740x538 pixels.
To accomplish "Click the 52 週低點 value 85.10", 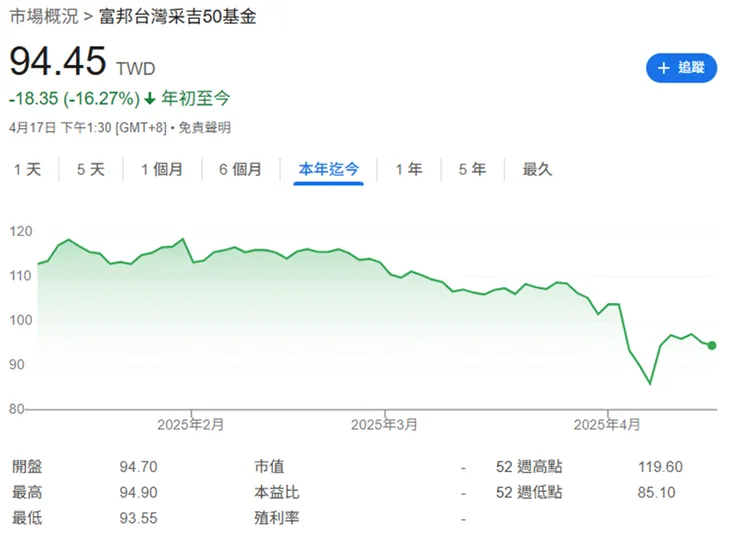I will pos(656,492).
